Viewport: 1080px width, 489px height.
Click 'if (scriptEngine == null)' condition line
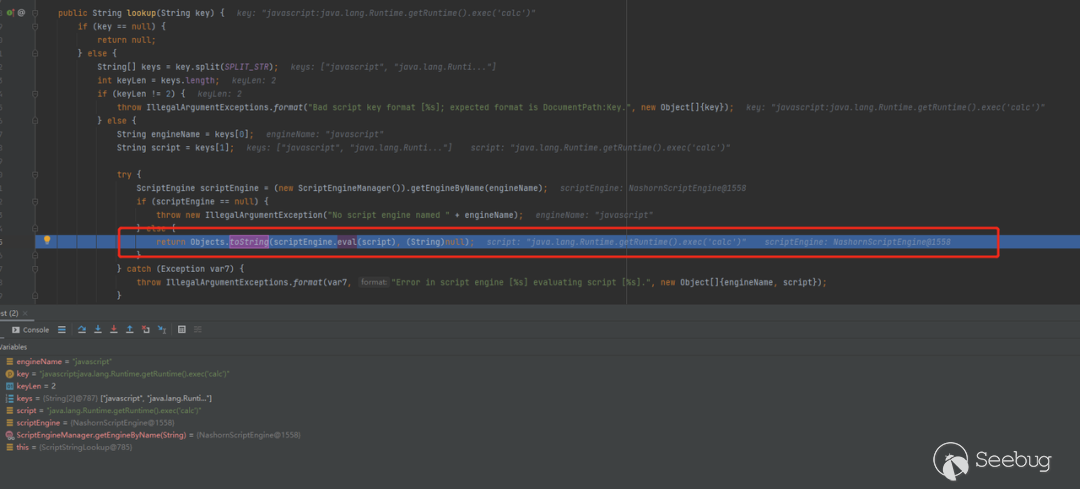tap(202, 201)
